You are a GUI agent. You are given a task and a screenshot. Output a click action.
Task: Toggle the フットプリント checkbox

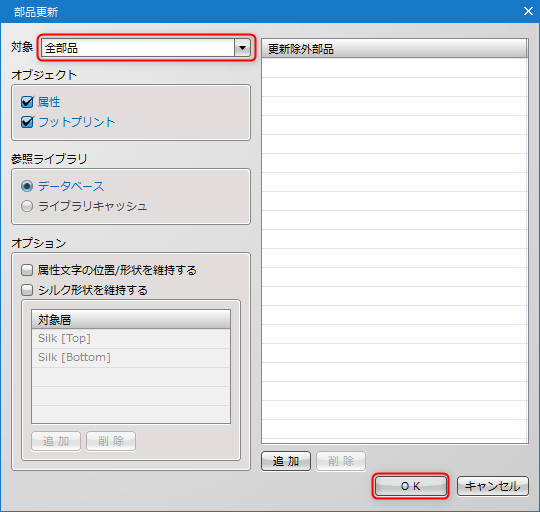27,122
